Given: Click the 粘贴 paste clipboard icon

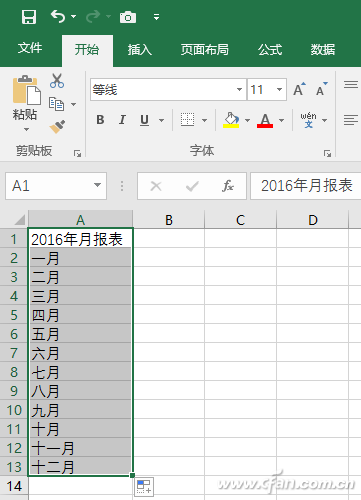Looking at the screenshot, I should click(x=27, y=90).
